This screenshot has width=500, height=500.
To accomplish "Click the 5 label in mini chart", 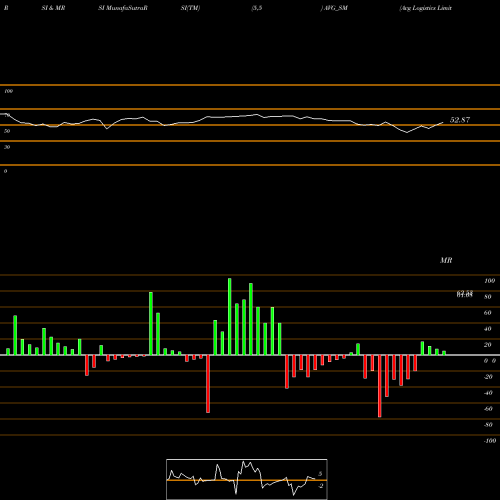I will tap(320, 474).
